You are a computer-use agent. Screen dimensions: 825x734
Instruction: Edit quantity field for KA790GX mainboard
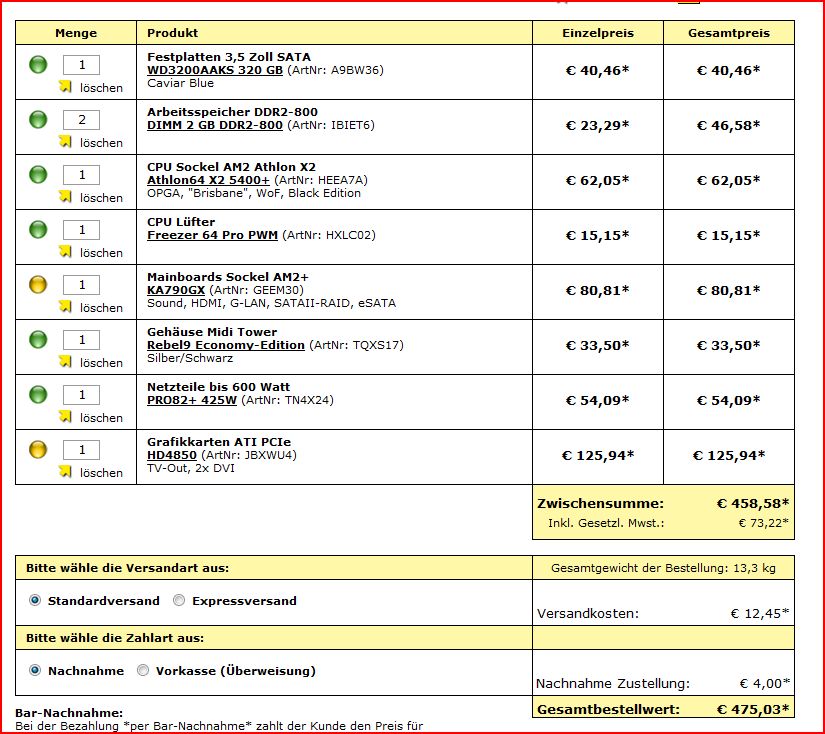coord(82,285)
